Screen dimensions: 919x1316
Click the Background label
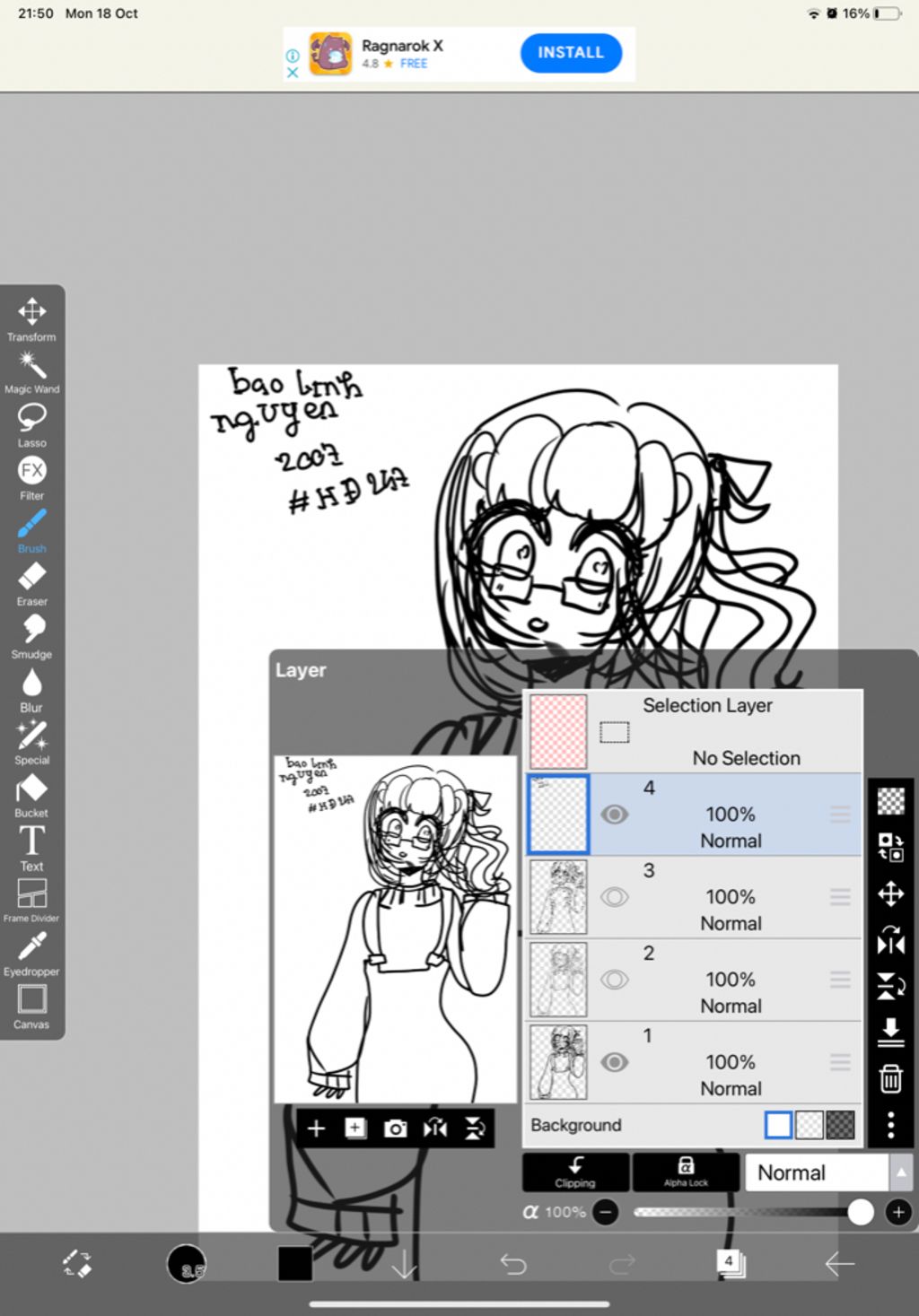[576, 1125]
